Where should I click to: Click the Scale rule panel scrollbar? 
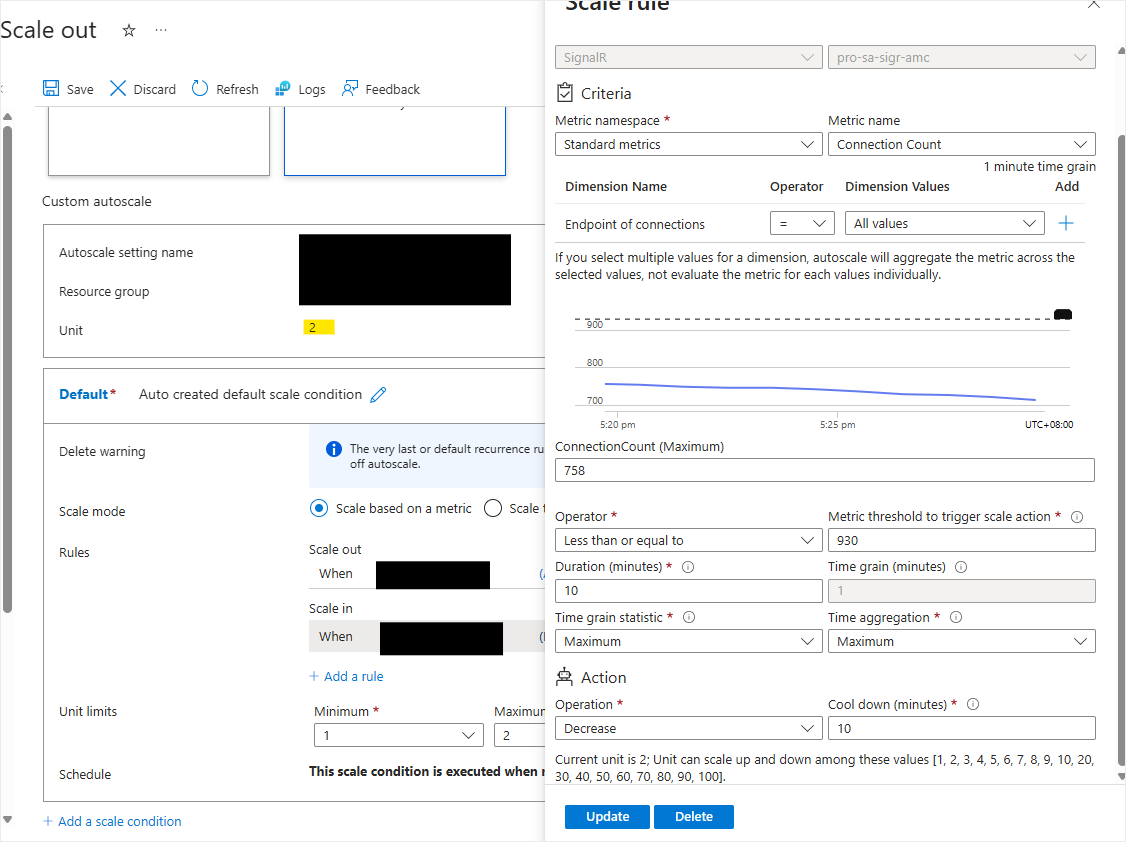coord(1121,449)
